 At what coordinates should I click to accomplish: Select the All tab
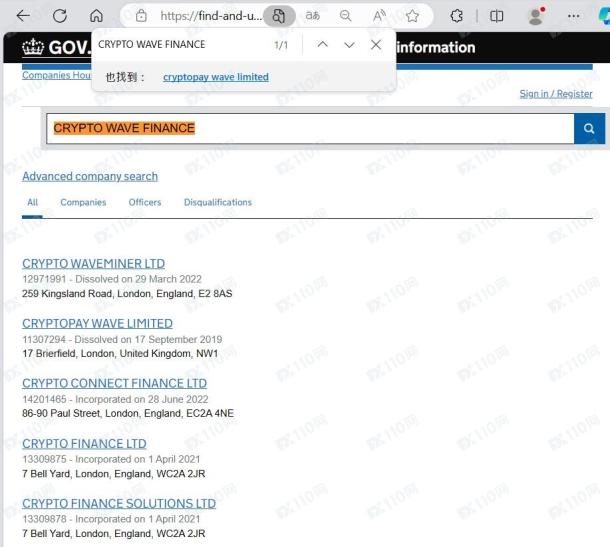pyautogui.click(x=32, y=202)
